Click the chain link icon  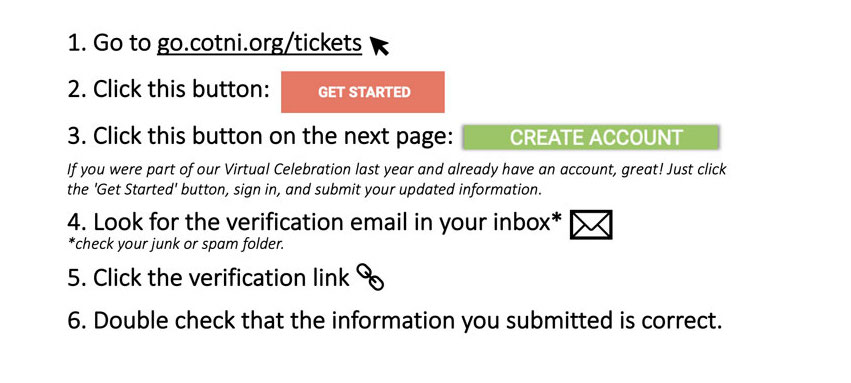click(370, 277)
